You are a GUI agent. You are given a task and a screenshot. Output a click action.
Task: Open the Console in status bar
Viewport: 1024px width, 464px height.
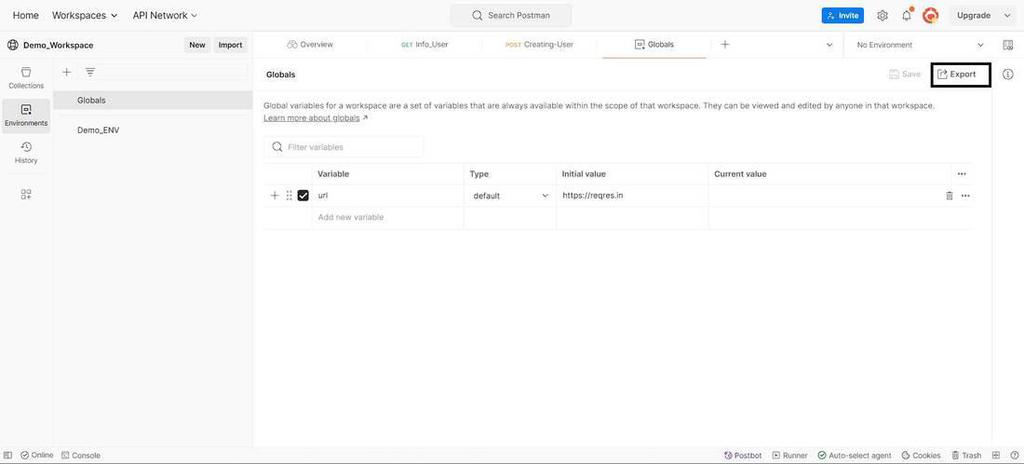(x=81, y=456)
